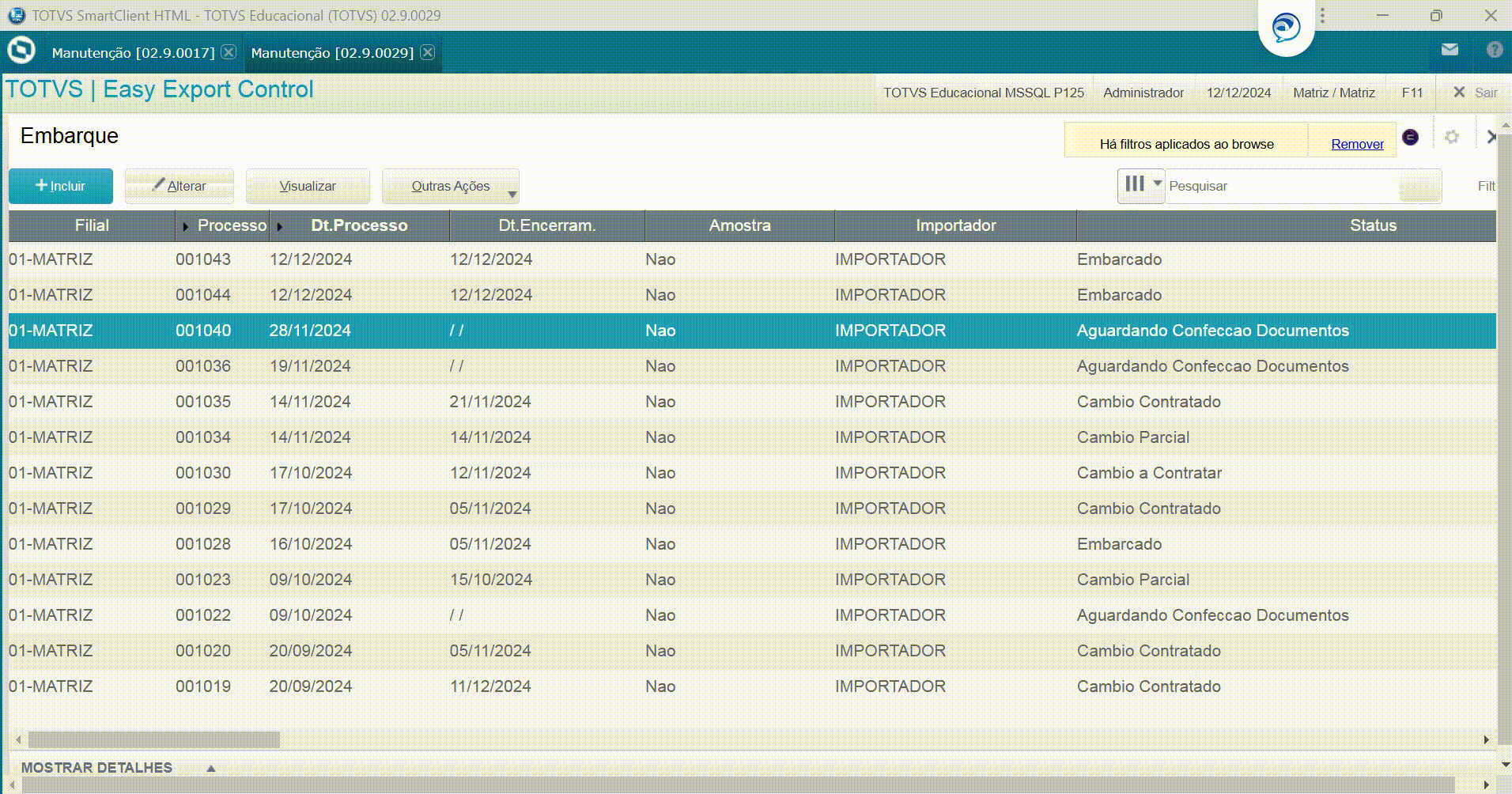Click the purple round icon beside Remover

pos(1410,138)
